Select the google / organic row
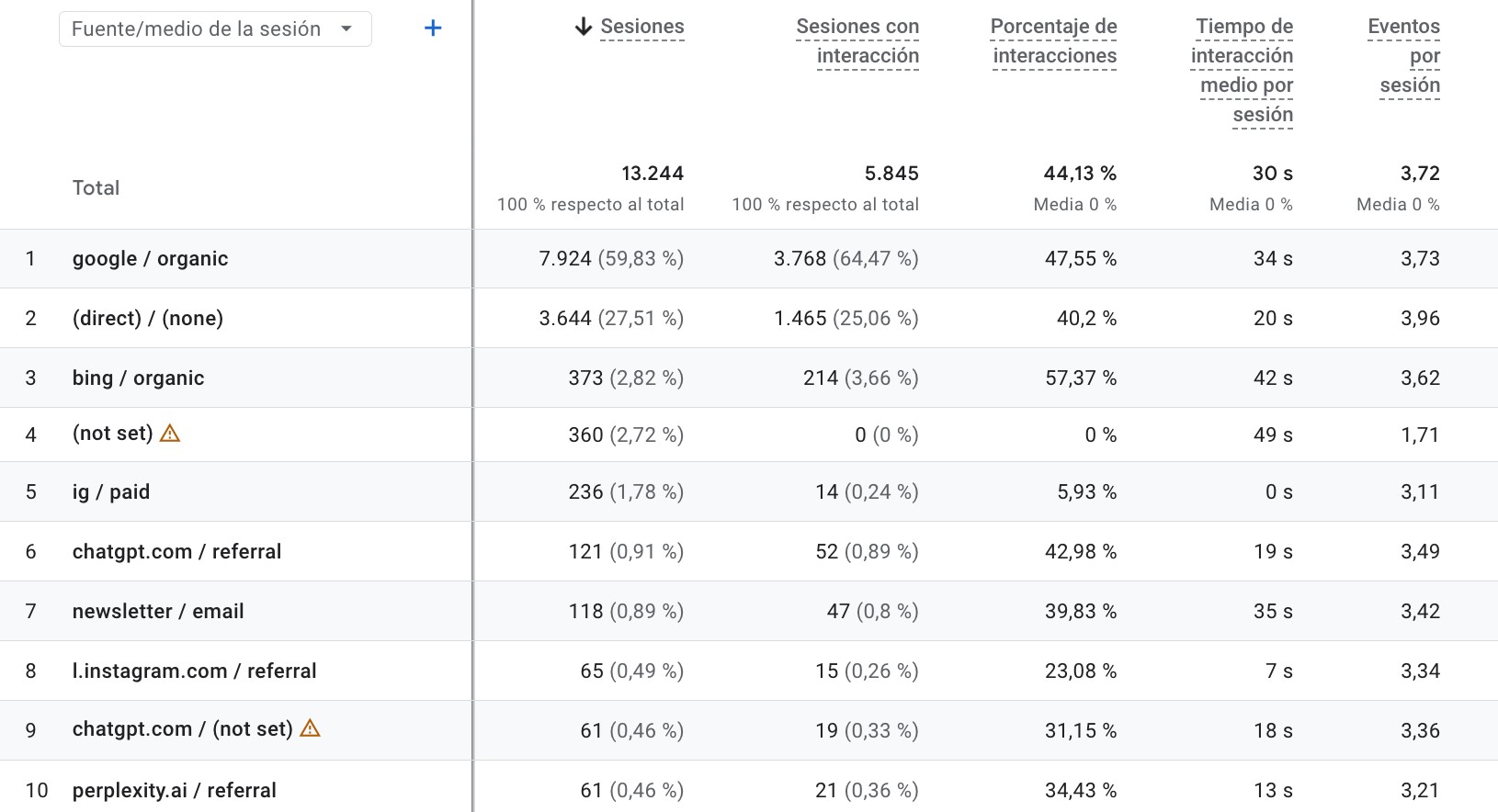 [x=150, y=259]
